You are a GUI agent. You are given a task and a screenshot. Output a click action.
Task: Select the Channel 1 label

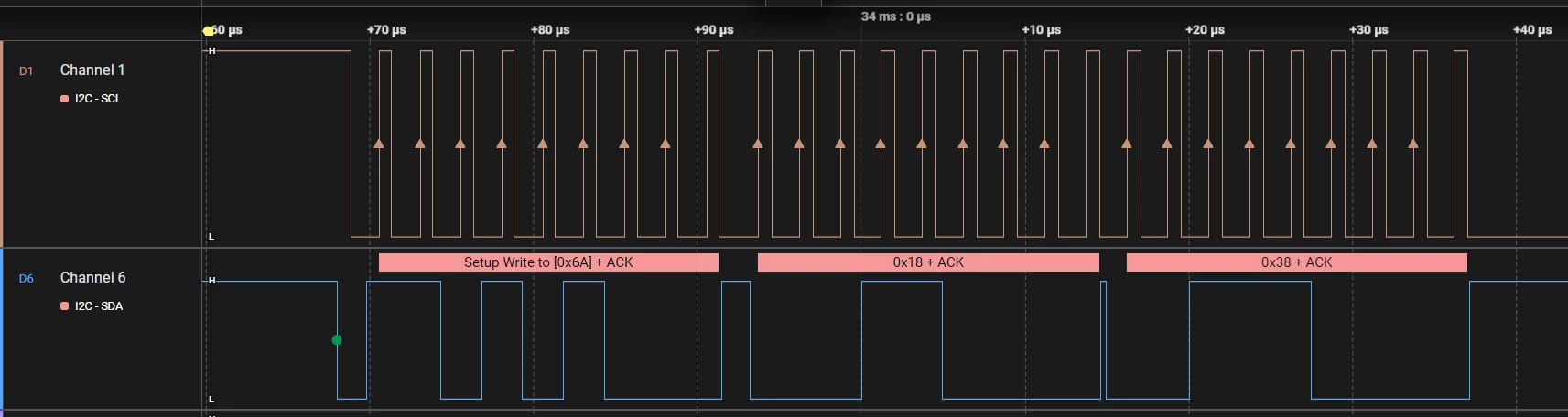tap(92, 70)
